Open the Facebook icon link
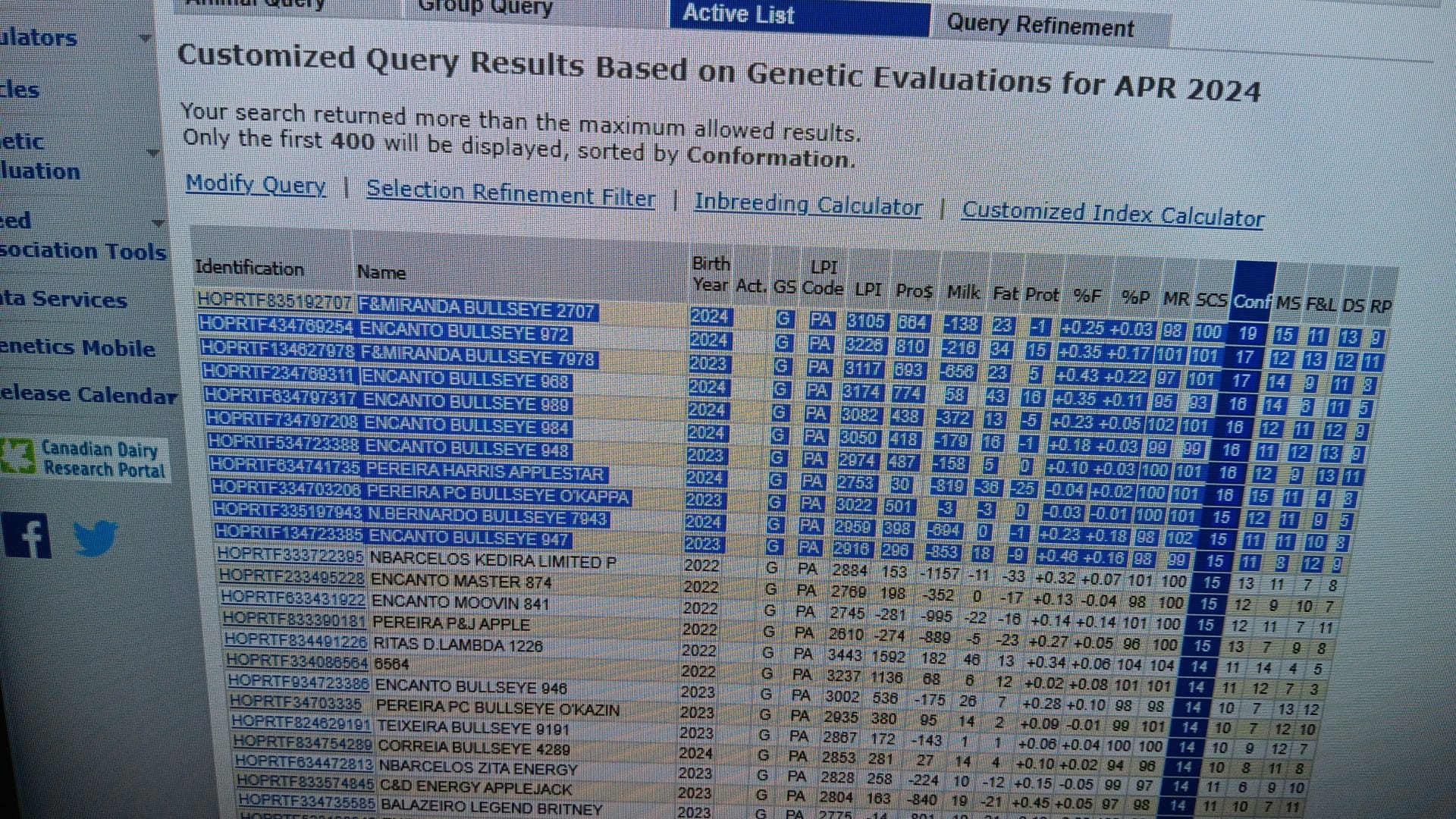Screen dimensions: 1456x819 pos(27,535)
